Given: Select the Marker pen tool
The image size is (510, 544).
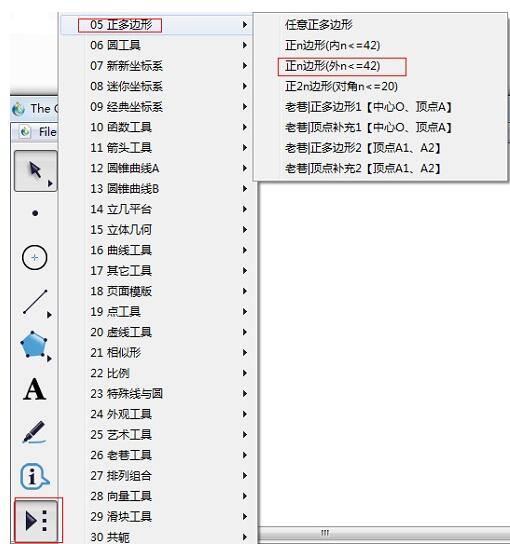Looking at the screenshot, I should point(34,432).
